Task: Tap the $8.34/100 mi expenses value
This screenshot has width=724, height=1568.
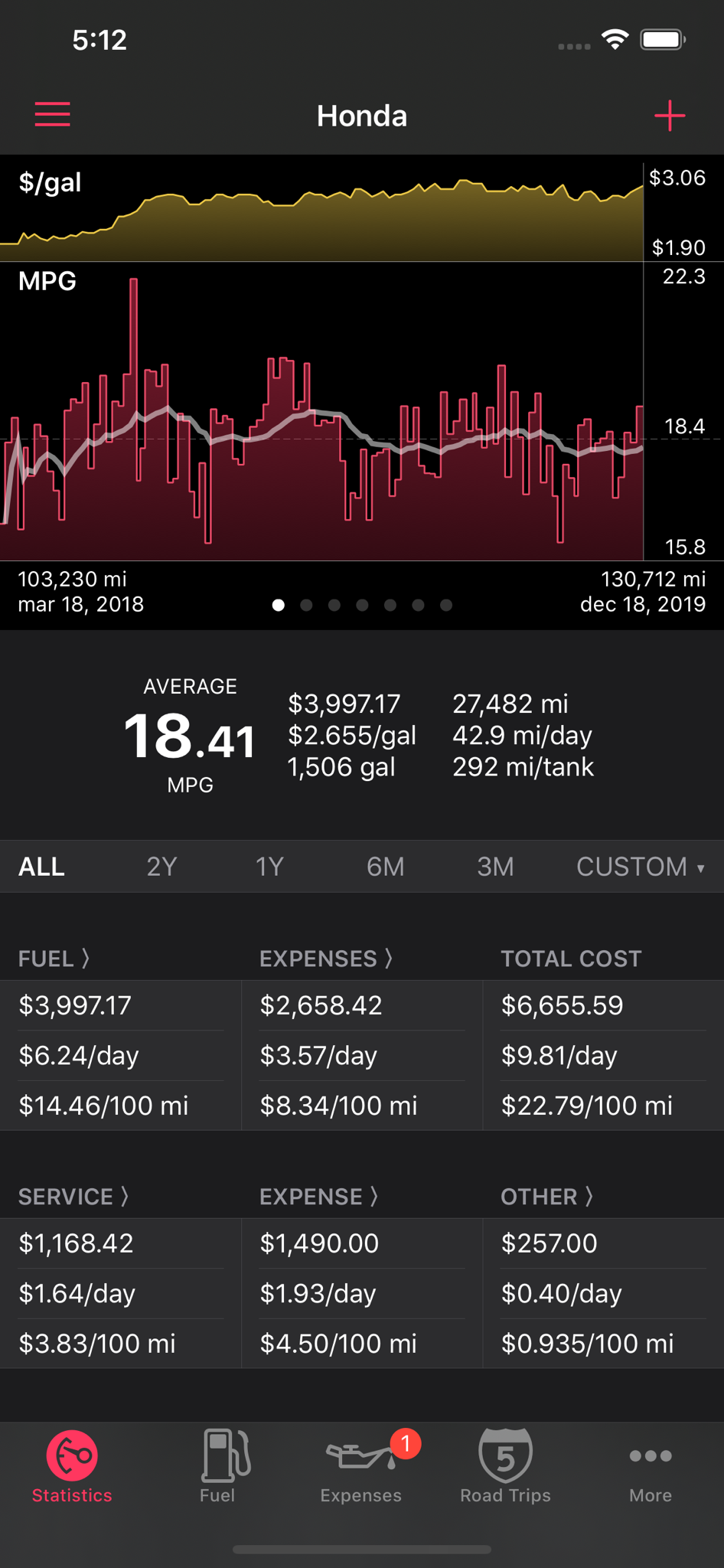Action: pyautogui.click(x=338, y=1105)
